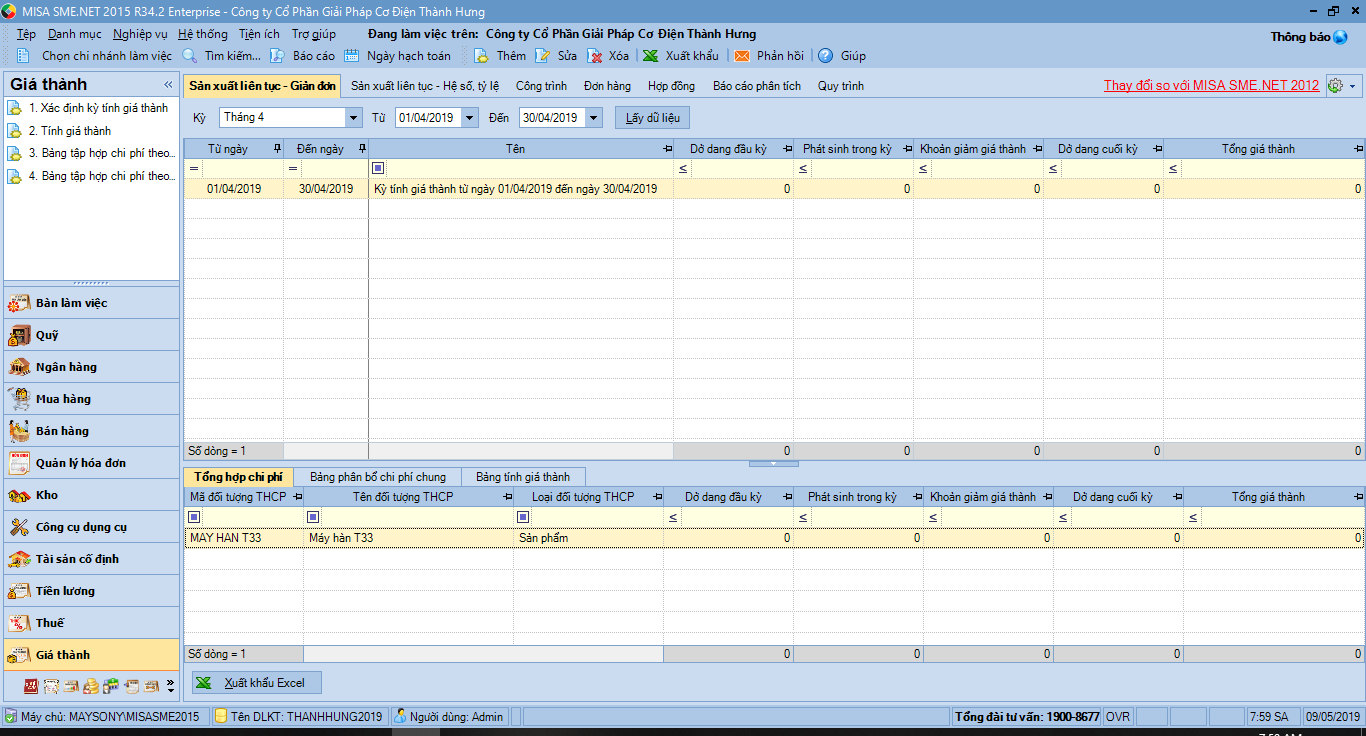Open the equals filter operator for Từ ngày
This screenshot has width=1366, height=736.
pyautogui.click(x=194, y=168)
